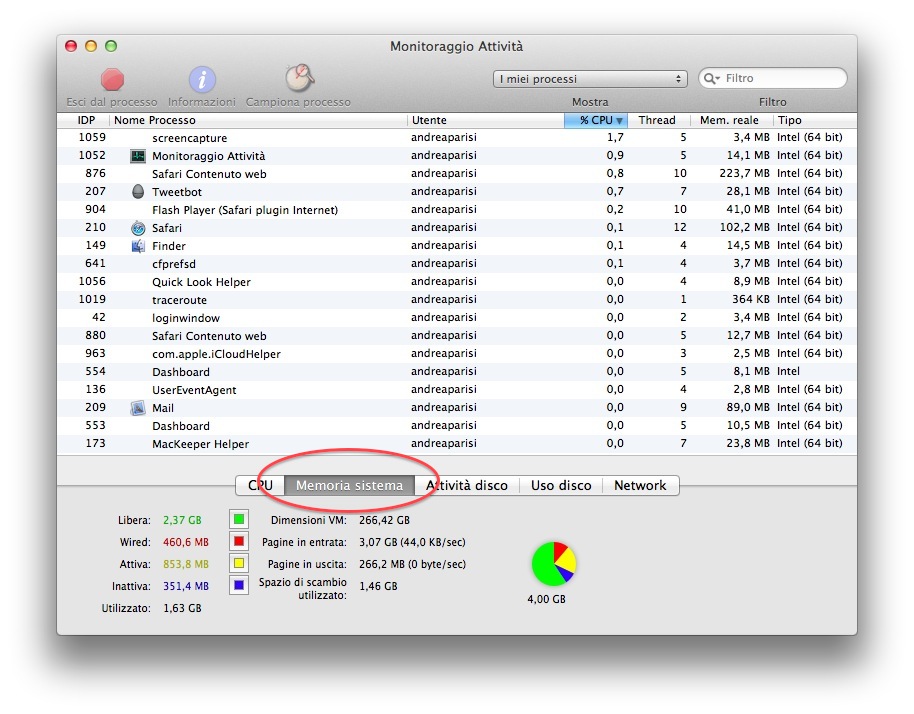Click the magnifier icon in Filtro field
914x714 pixels.
tap(711, 78)
